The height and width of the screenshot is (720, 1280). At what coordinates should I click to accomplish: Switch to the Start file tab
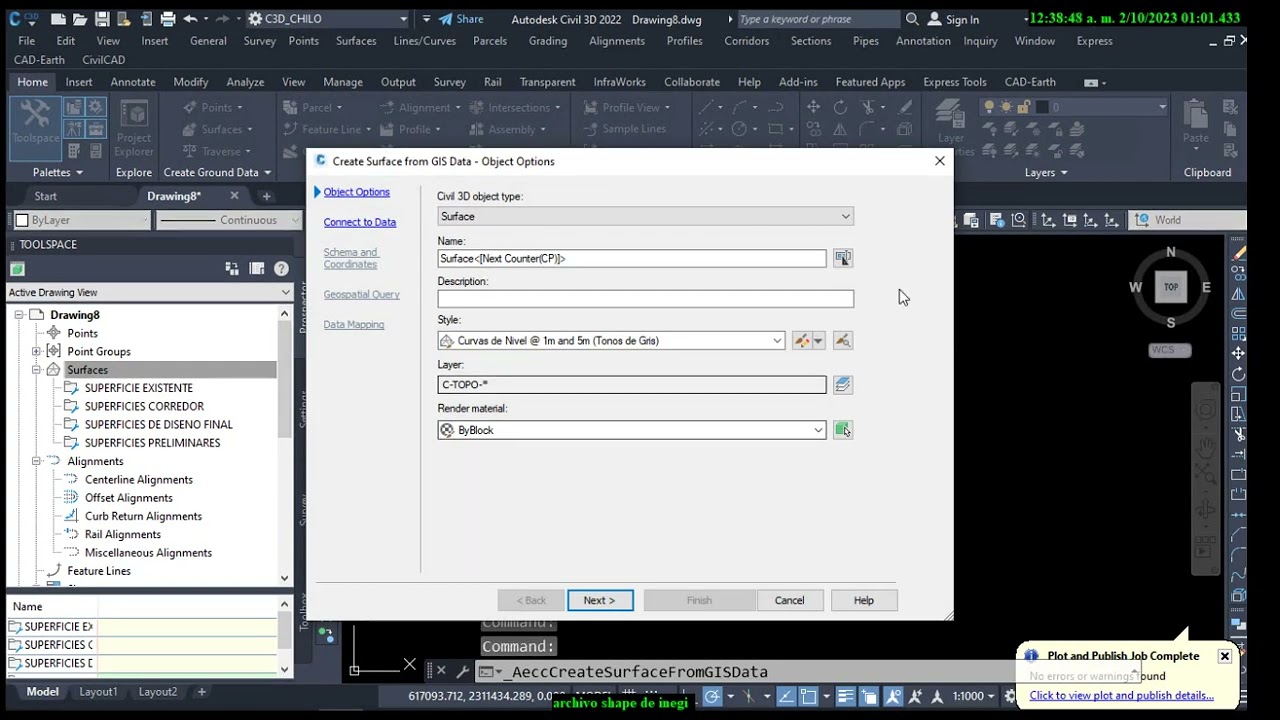tap(45, 196)
